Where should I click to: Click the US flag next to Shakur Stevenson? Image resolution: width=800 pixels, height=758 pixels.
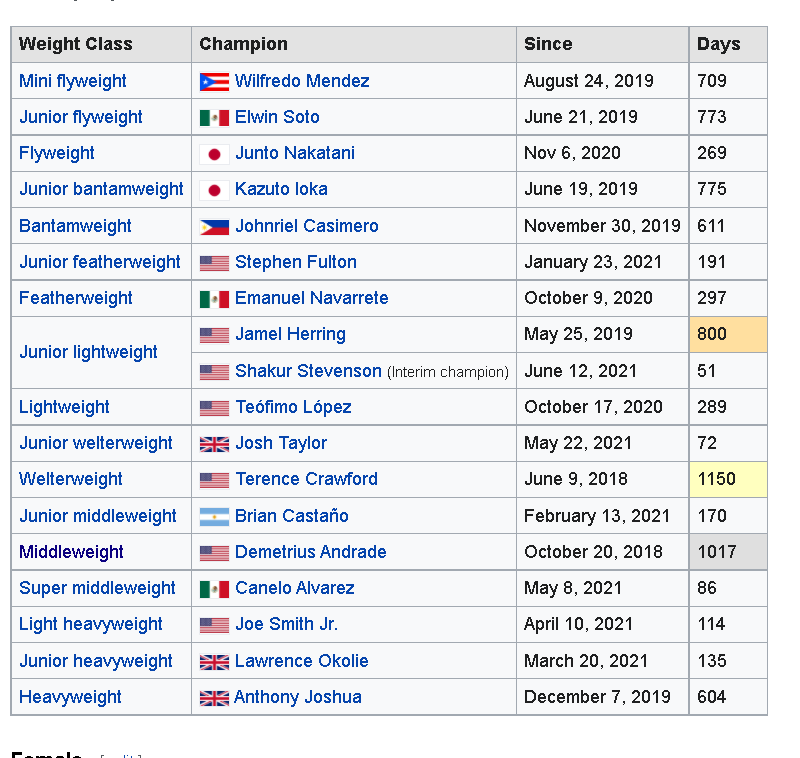(214, 372)
